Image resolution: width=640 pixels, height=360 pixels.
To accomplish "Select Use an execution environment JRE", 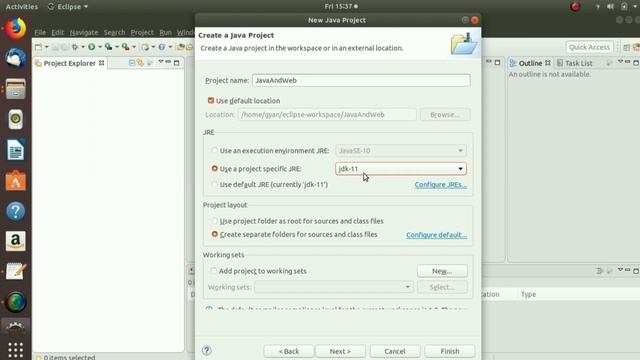I will tap(215, 150).
